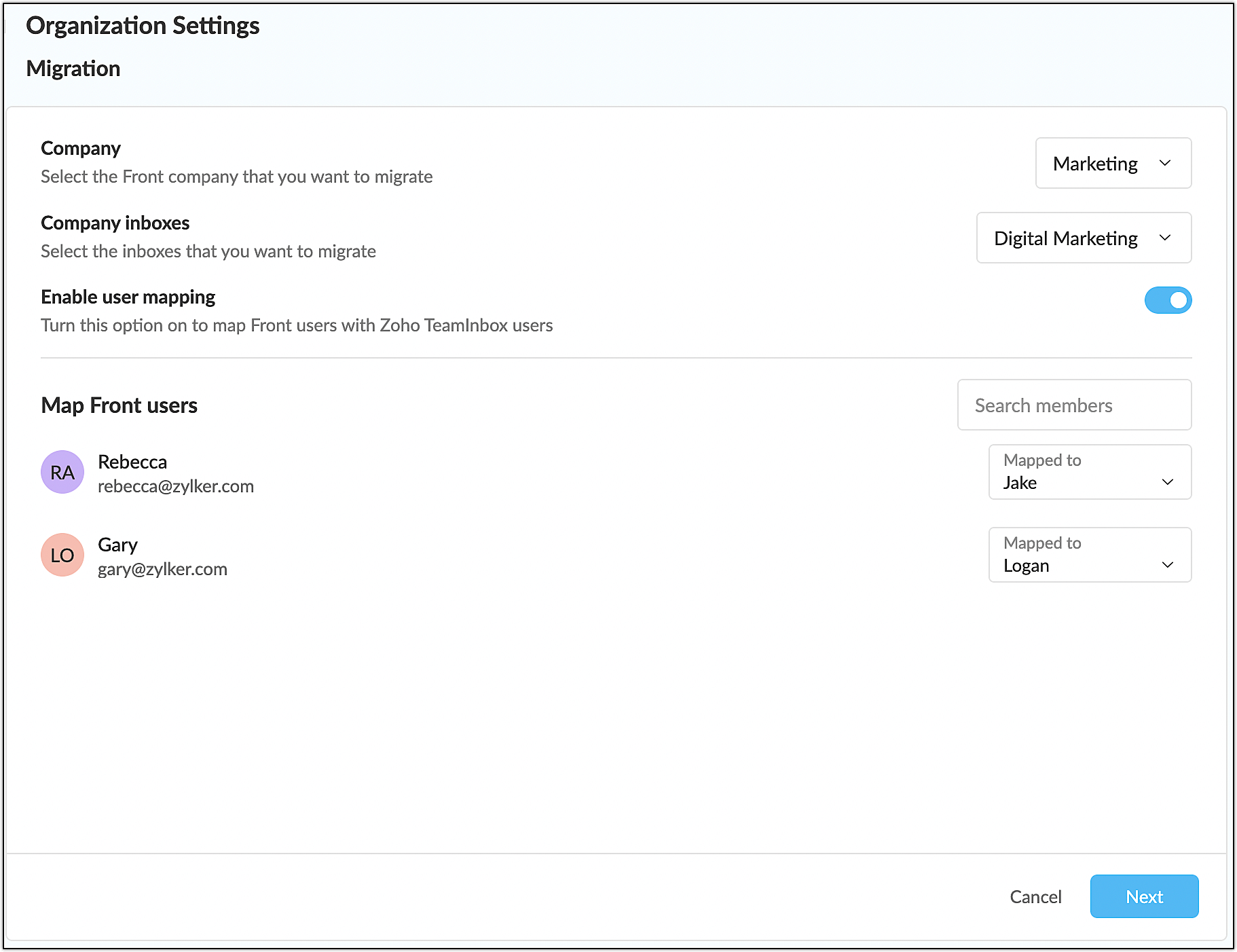Screen dimensions: 1237x952
Task: Click Rebecca's RA avatar circle
Action: [62, 472]
